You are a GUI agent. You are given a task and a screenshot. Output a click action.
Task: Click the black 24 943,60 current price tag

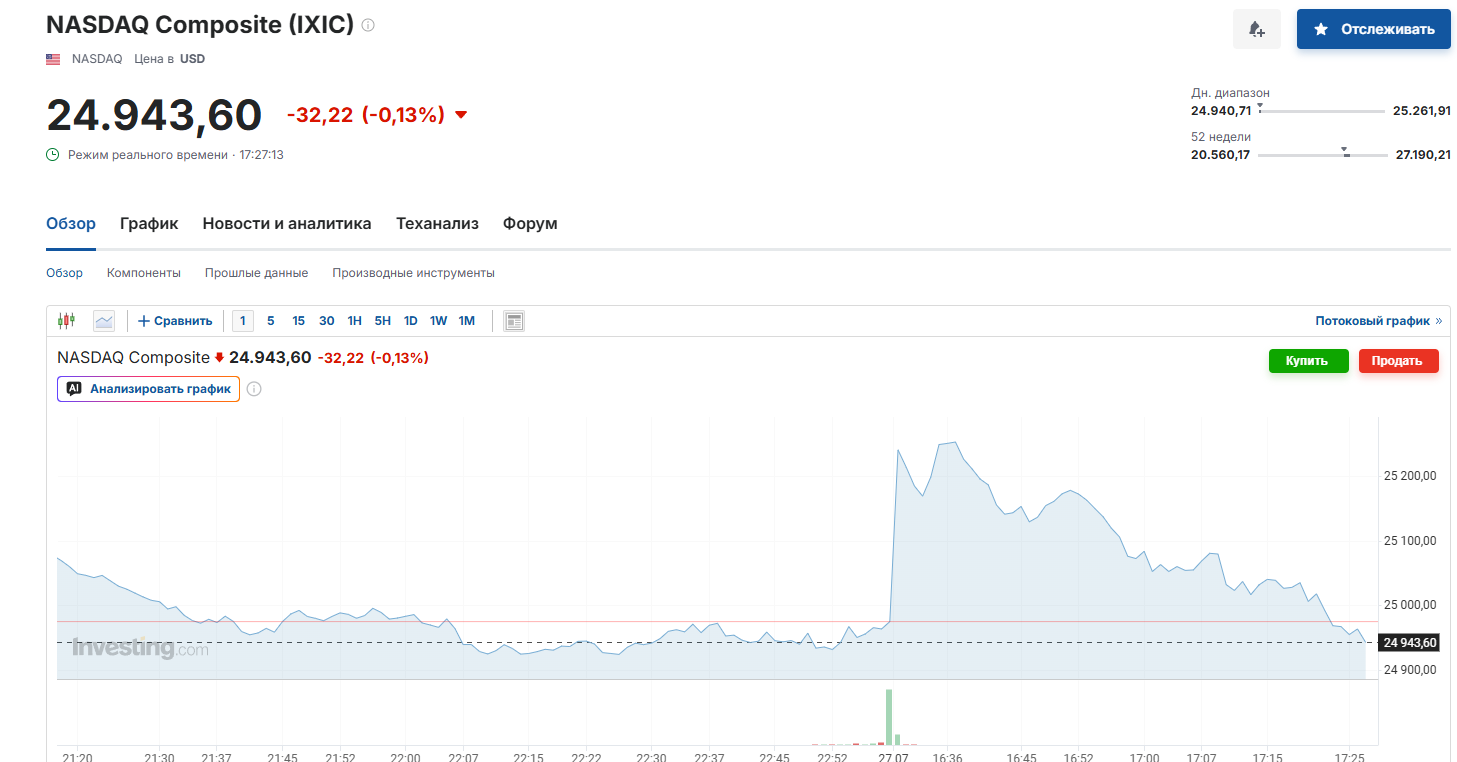click(1409, 642)
